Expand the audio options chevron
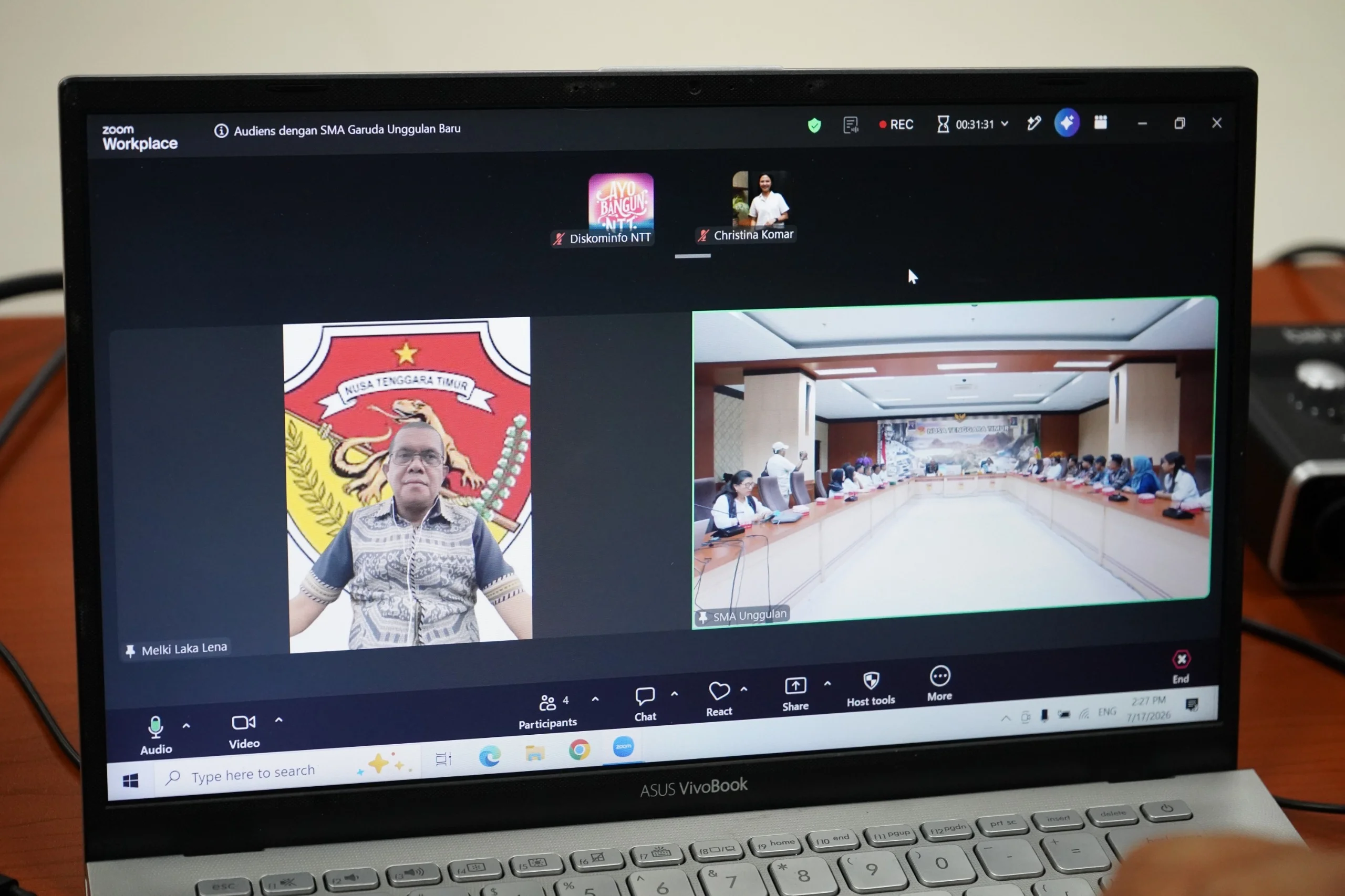 pyautogui.click(x=186, y=726)
